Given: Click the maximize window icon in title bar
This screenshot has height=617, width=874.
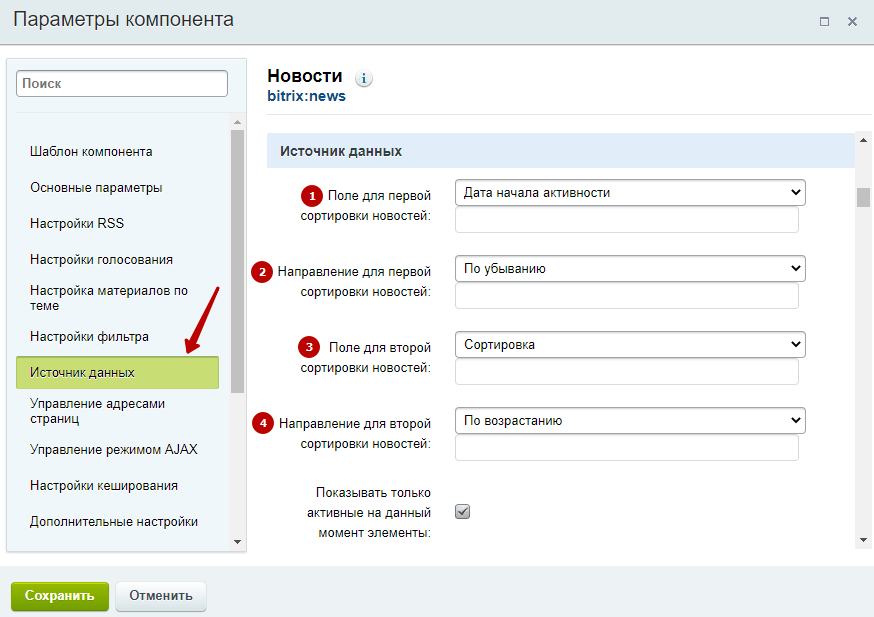Looking at the screenshot, I should coord(824,22).
